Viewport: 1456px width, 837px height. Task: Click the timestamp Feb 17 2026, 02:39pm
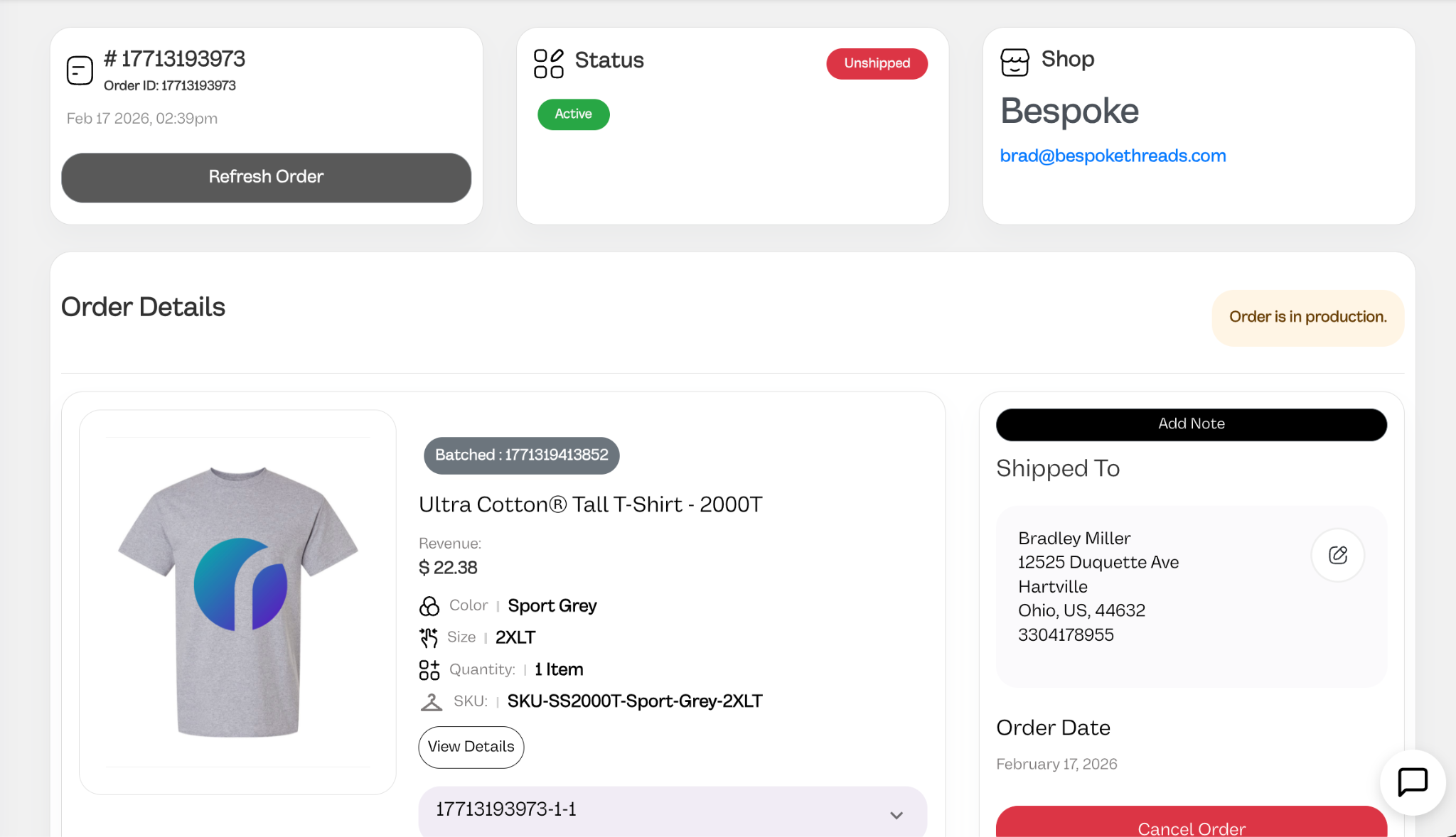[x=142, y=119]
